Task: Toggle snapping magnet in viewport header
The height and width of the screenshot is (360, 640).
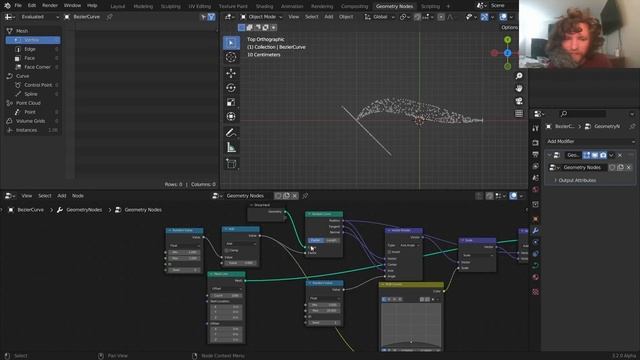Action: click(418, 17)
